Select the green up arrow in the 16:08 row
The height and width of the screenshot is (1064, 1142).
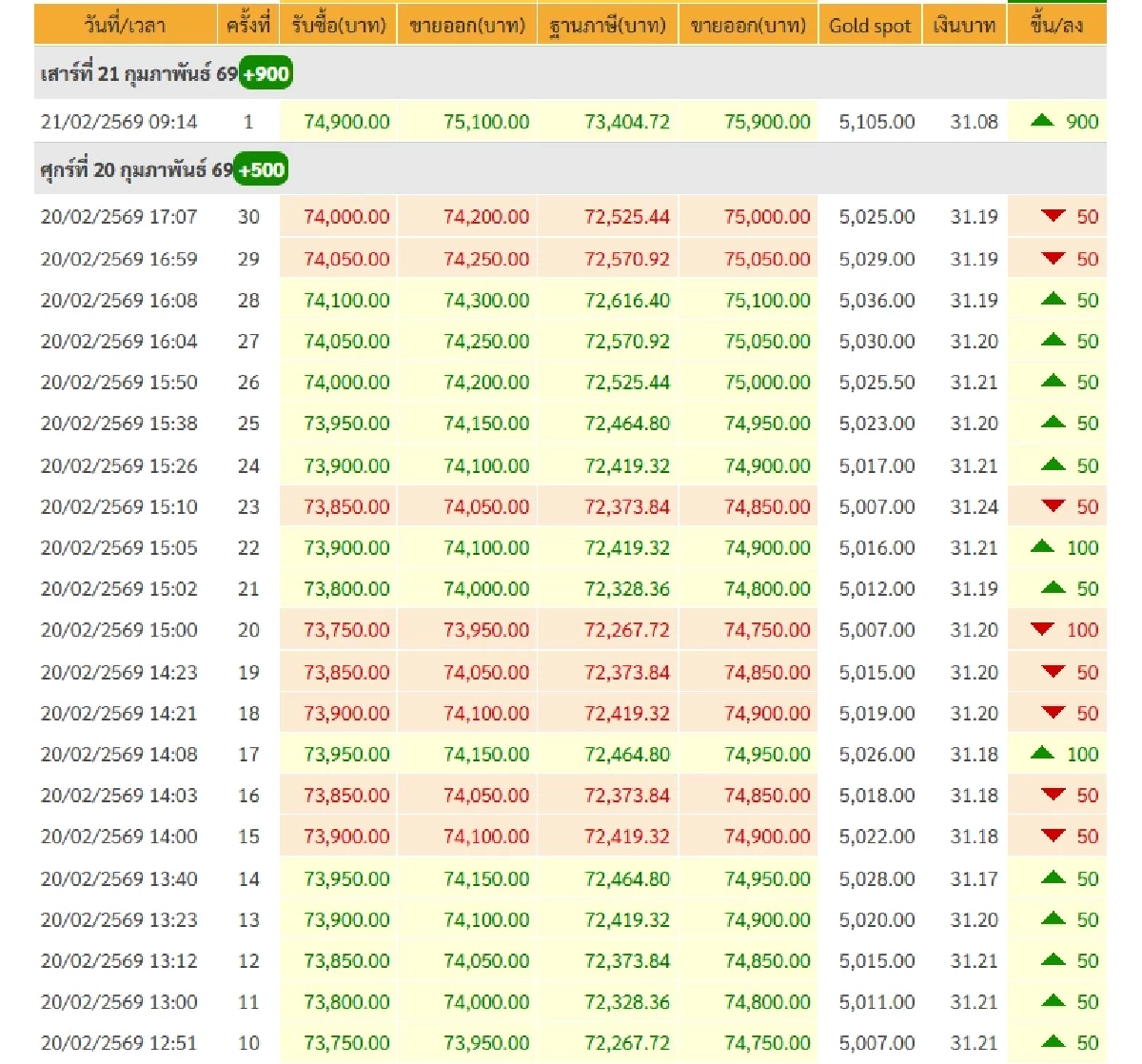tap(1053, 300)
